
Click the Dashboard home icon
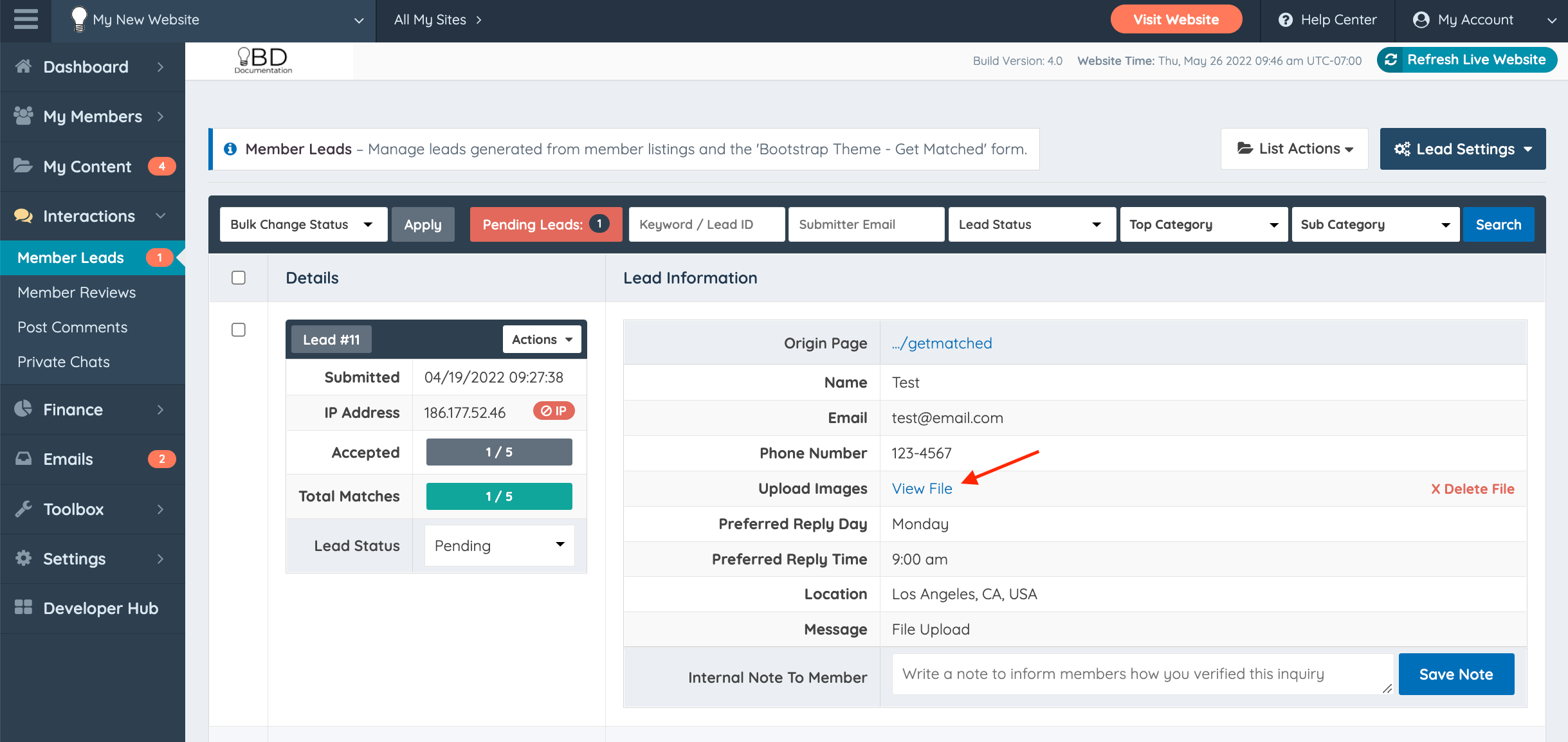24,66
